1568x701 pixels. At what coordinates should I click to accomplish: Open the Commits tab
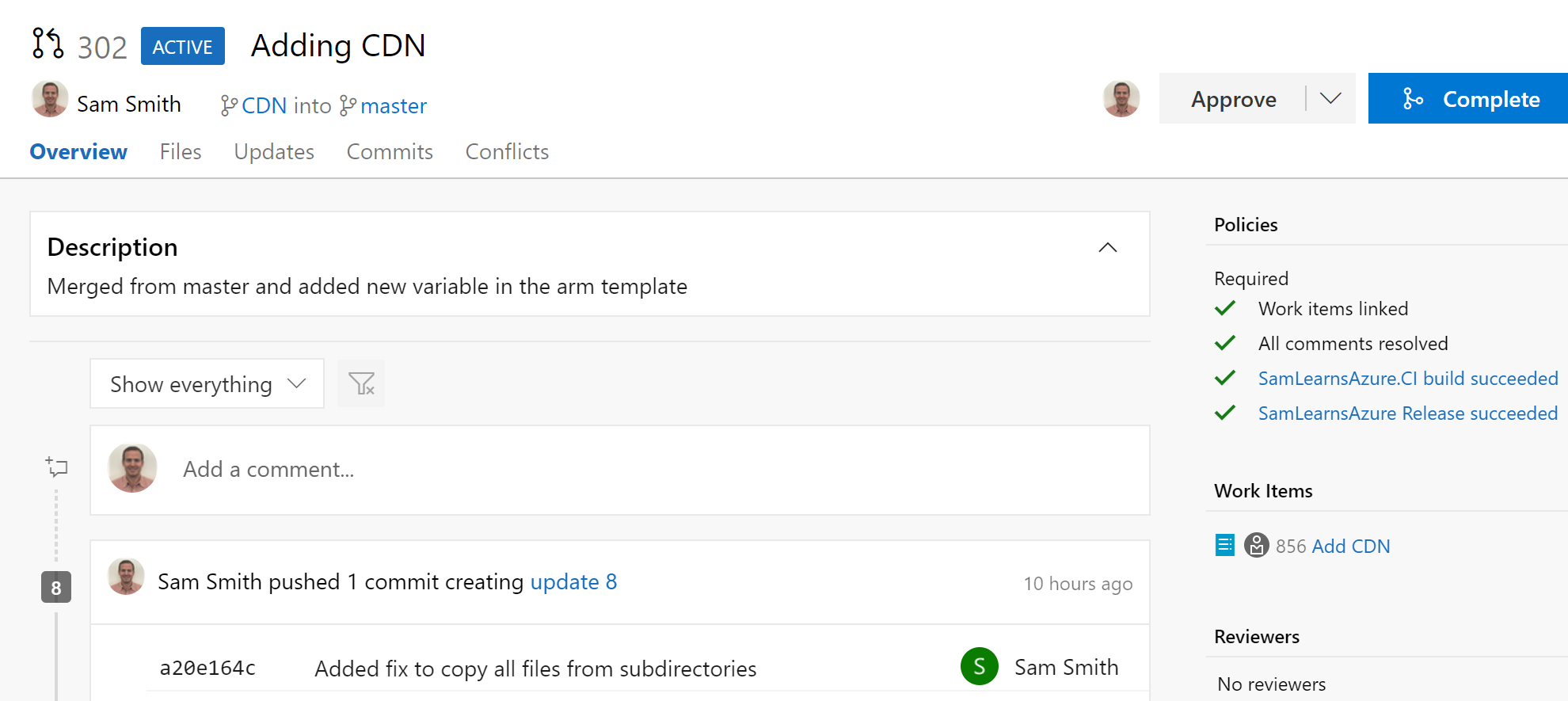click(x=390, y=151)
